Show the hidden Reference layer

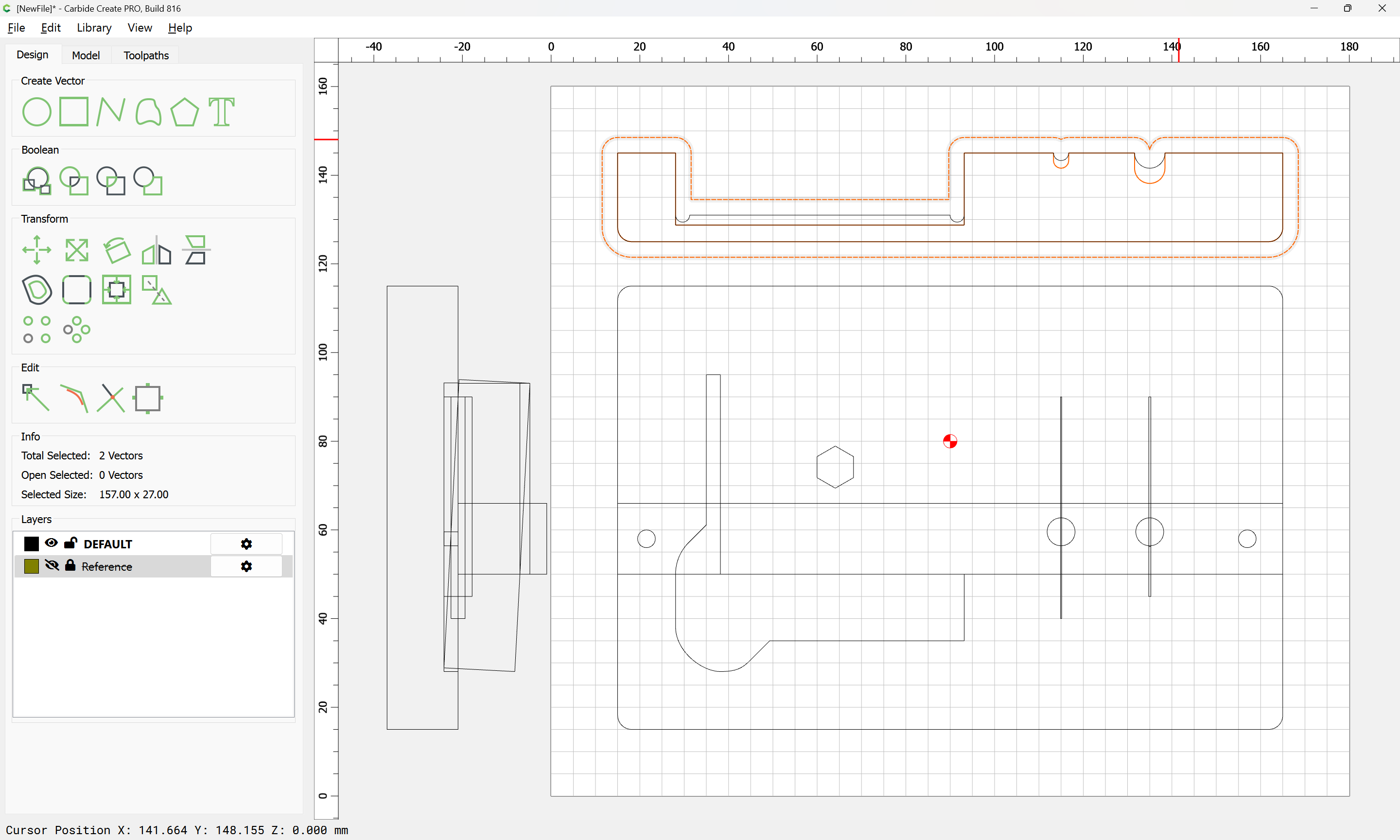[x=52, y=565]
